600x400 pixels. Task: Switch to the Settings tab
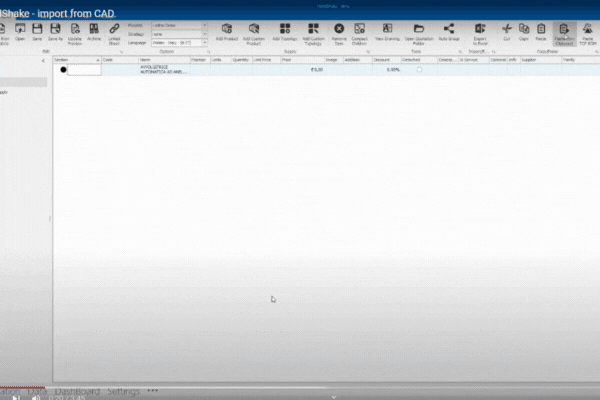[x=123, y=392]
